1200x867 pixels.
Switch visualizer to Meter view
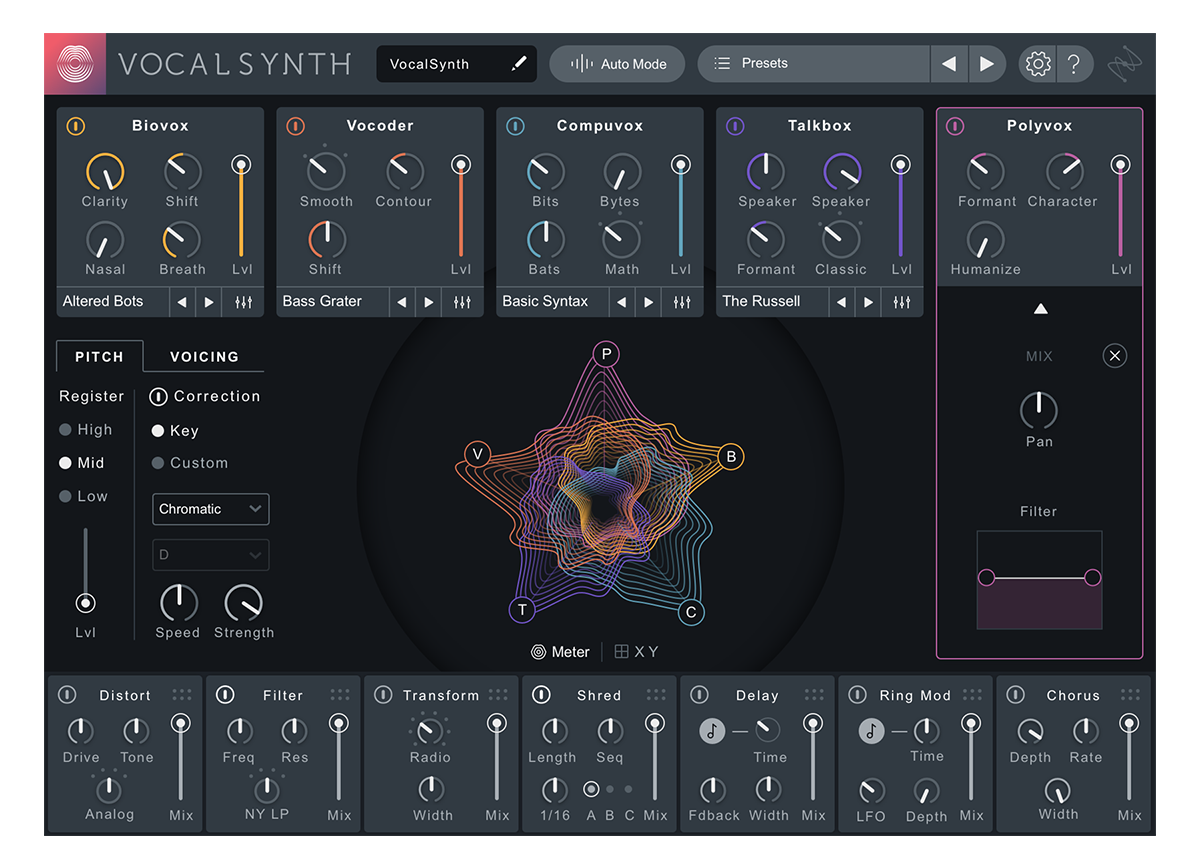pyautogui.click(x=560, y=652)
